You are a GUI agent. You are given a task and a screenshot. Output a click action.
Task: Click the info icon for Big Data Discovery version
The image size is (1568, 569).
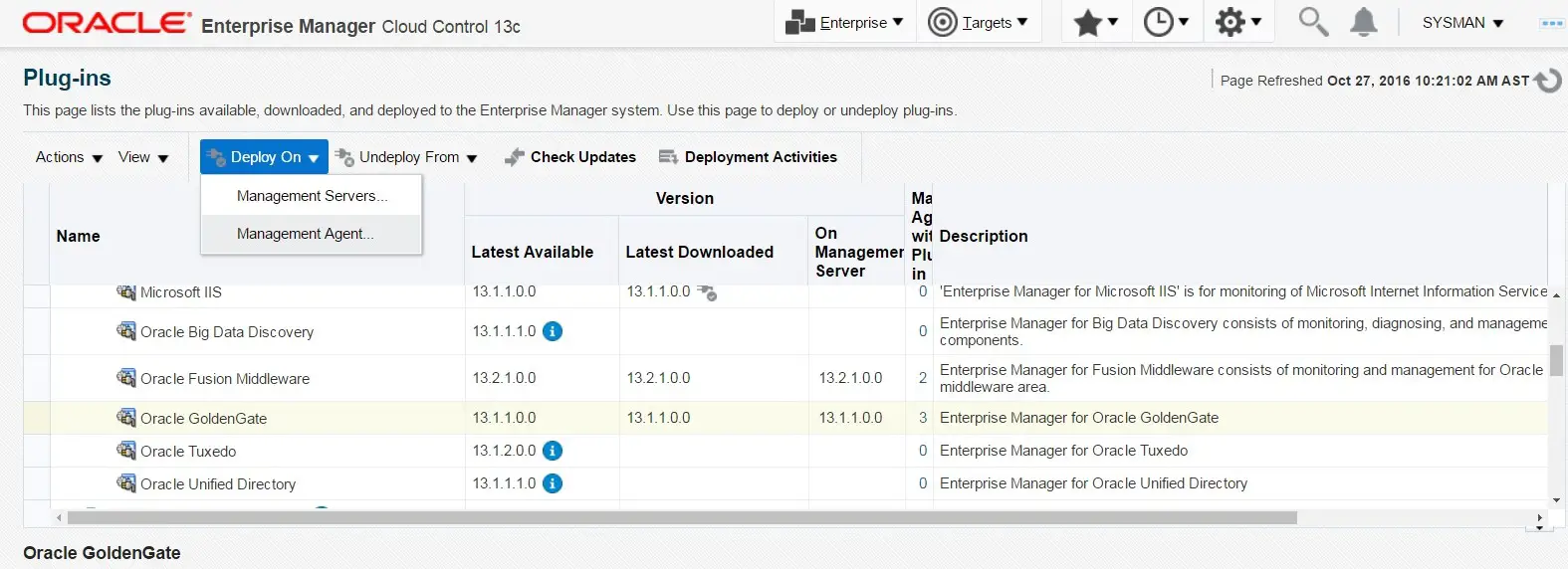(553, 331)
